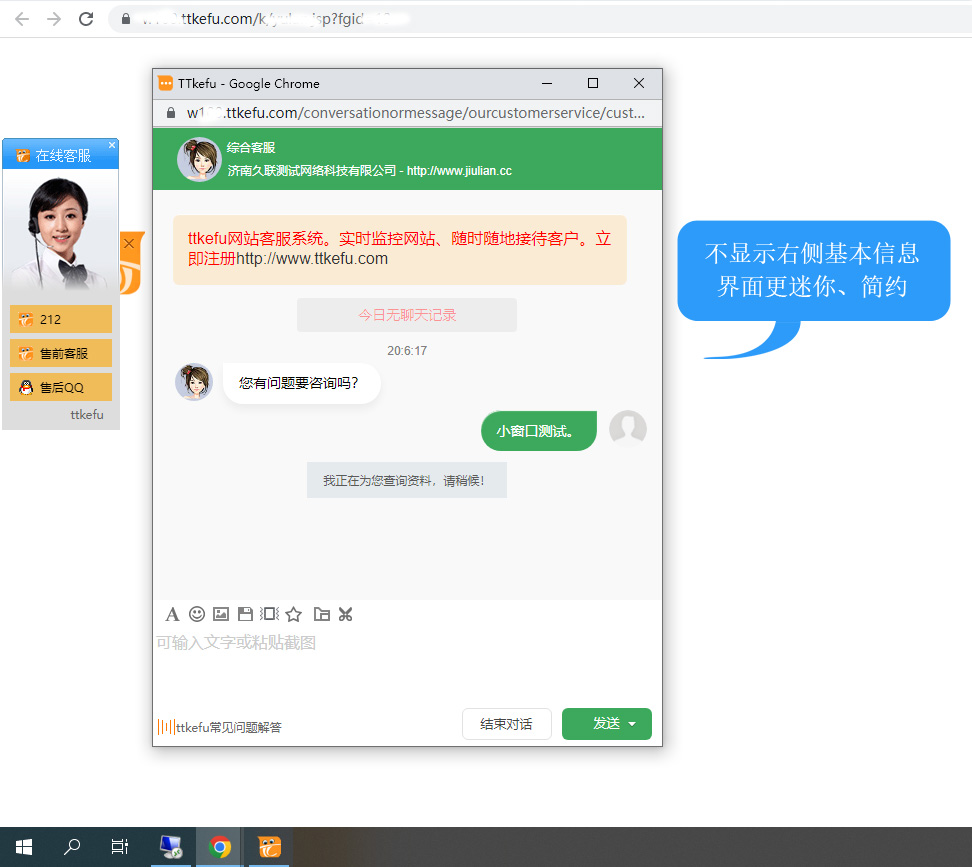Click the send file folder icon

[x=322, y=614]
